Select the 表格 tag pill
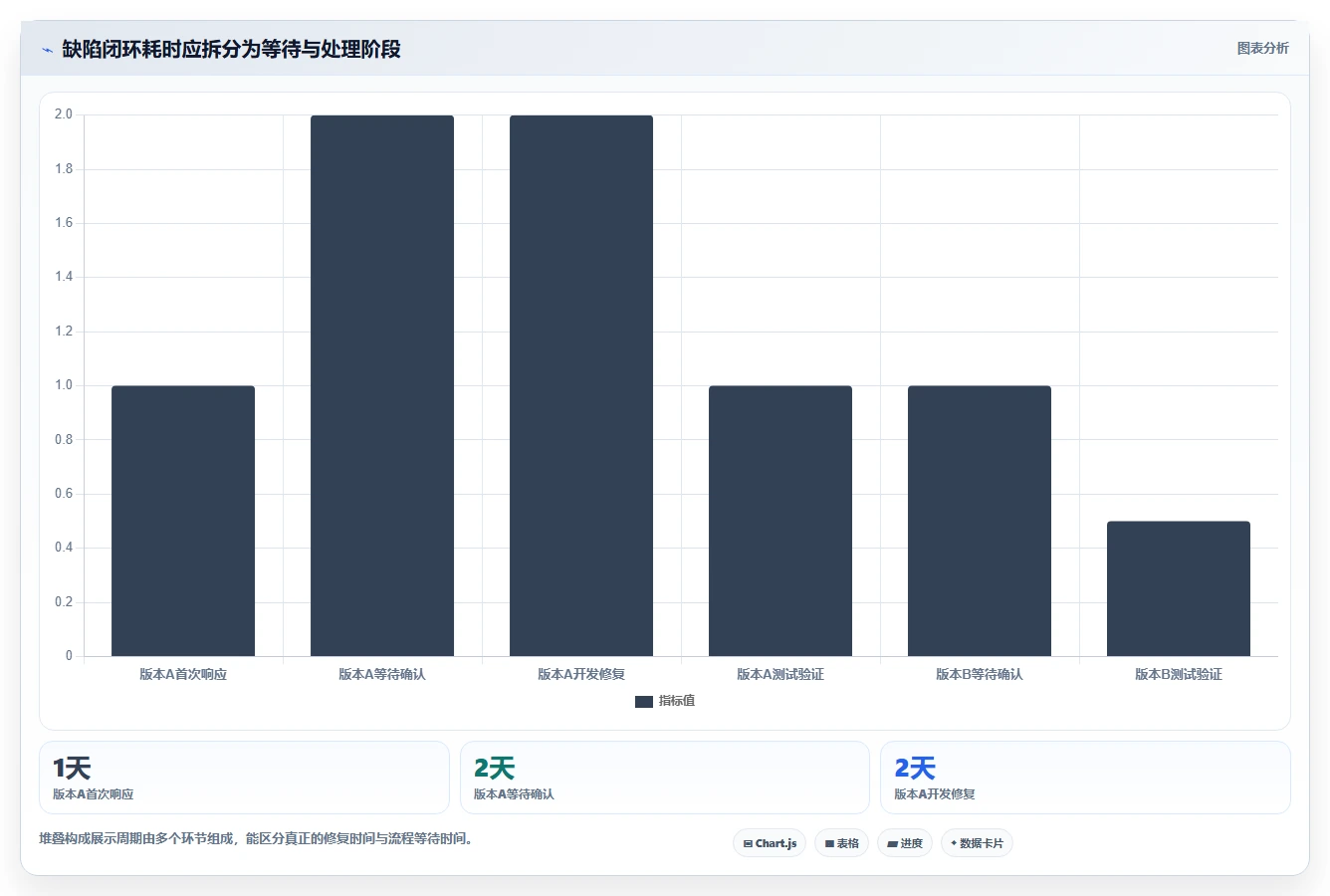 coord(841,843)
